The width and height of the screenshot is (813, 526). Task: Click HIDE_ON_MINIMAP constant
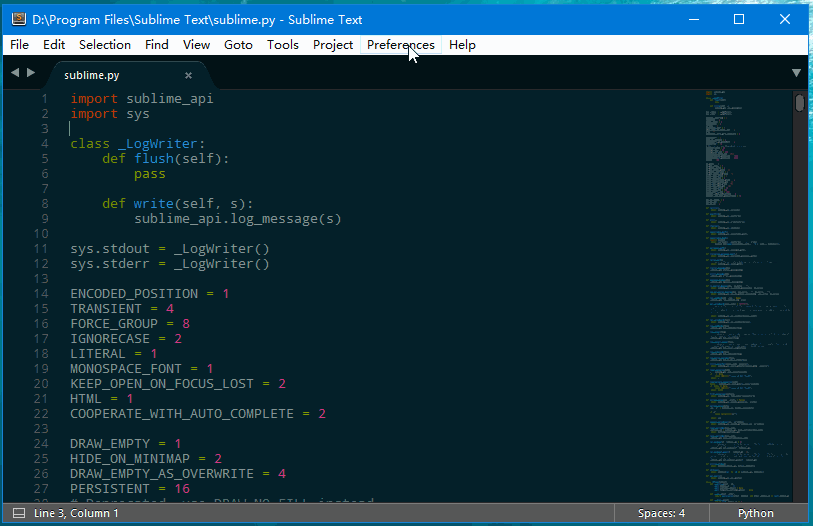tap(130, 459)
